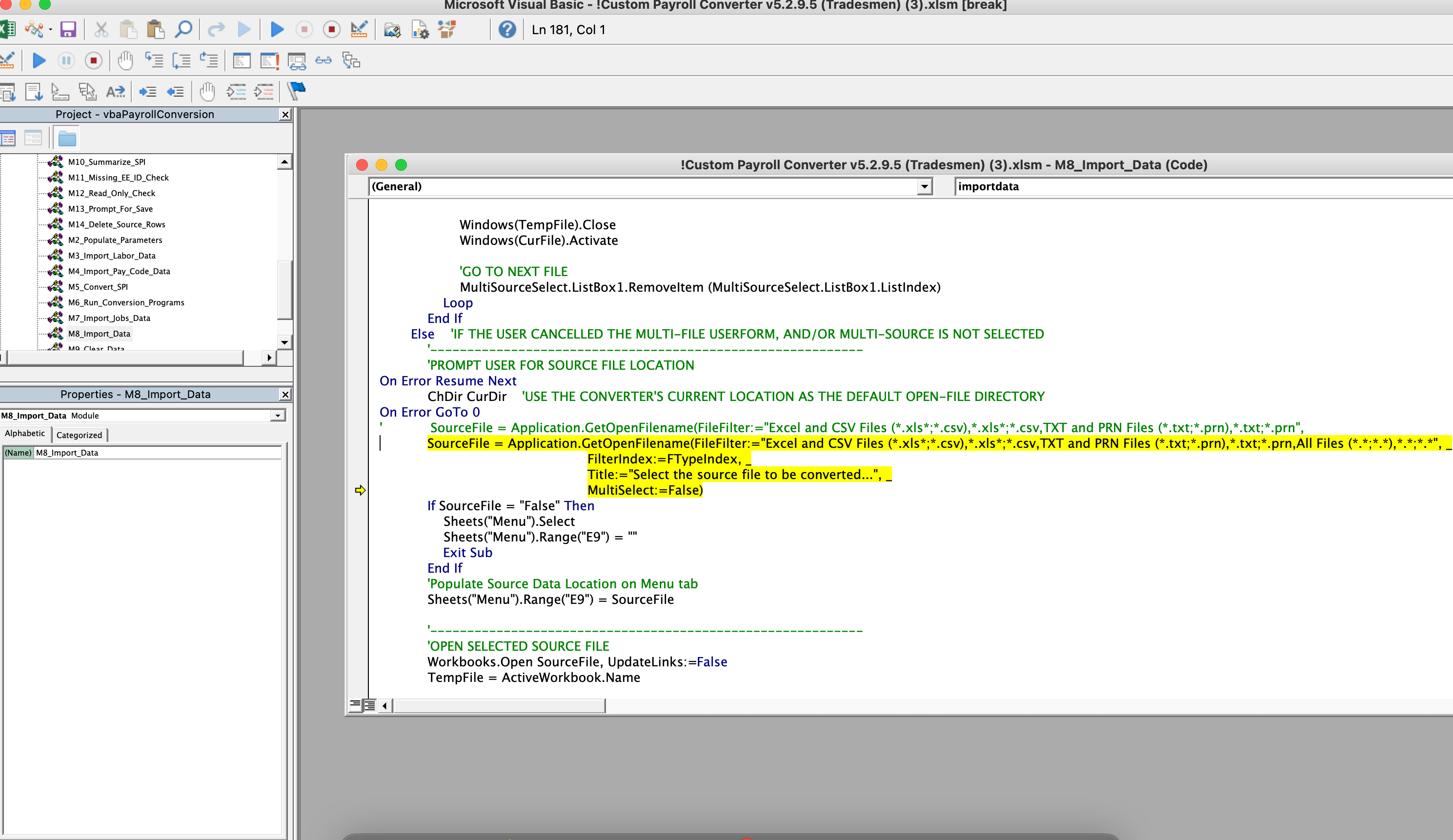The height and width of the screenshot is (840, 1453).
Task: Open Quick Watch glasses icon
Action: [x=323, y=60]
